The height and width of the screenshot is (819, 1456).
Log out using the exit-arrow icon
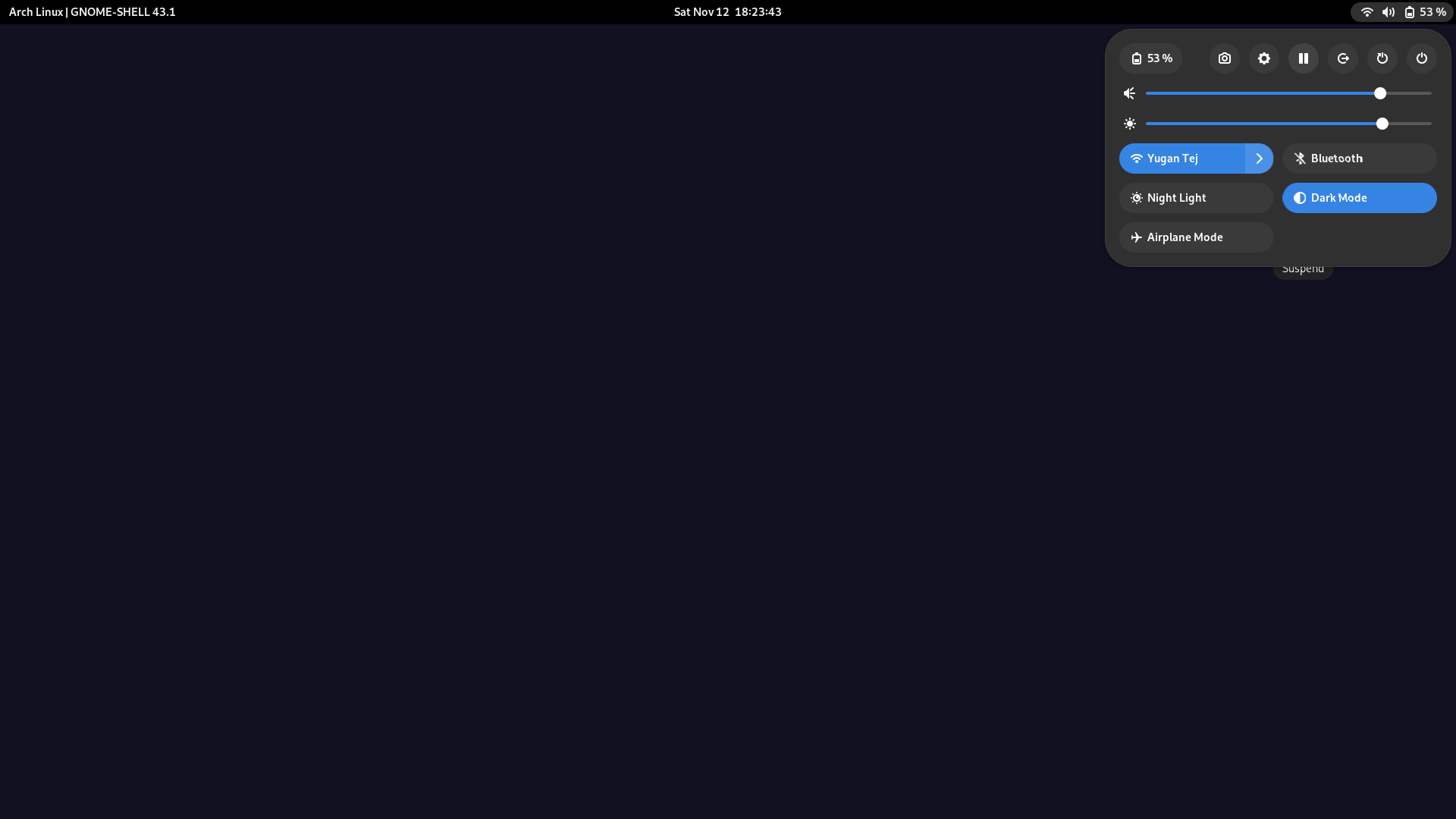coord(1342,58)
